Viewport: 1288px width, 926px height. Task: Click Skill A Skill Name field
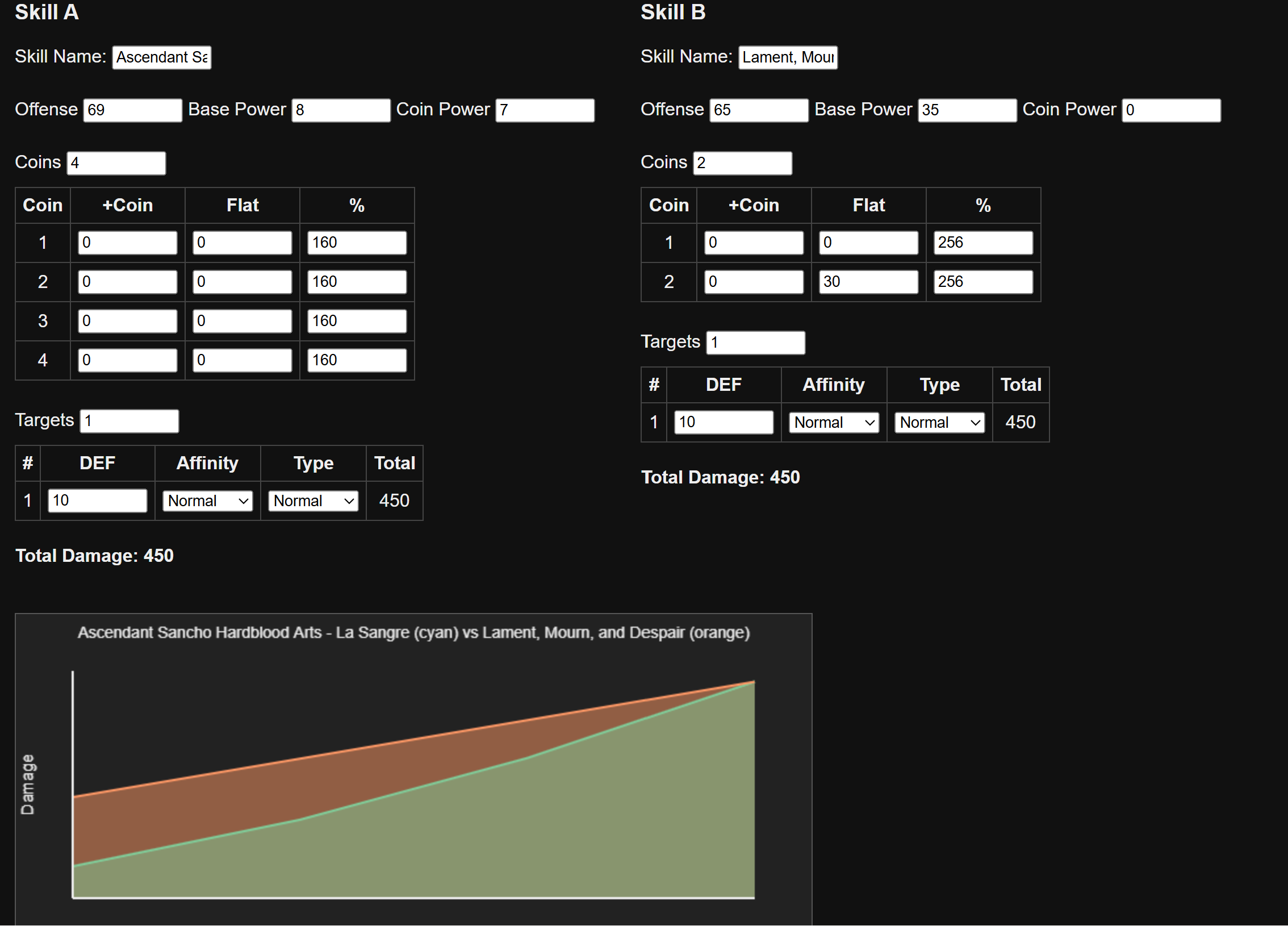162,57
